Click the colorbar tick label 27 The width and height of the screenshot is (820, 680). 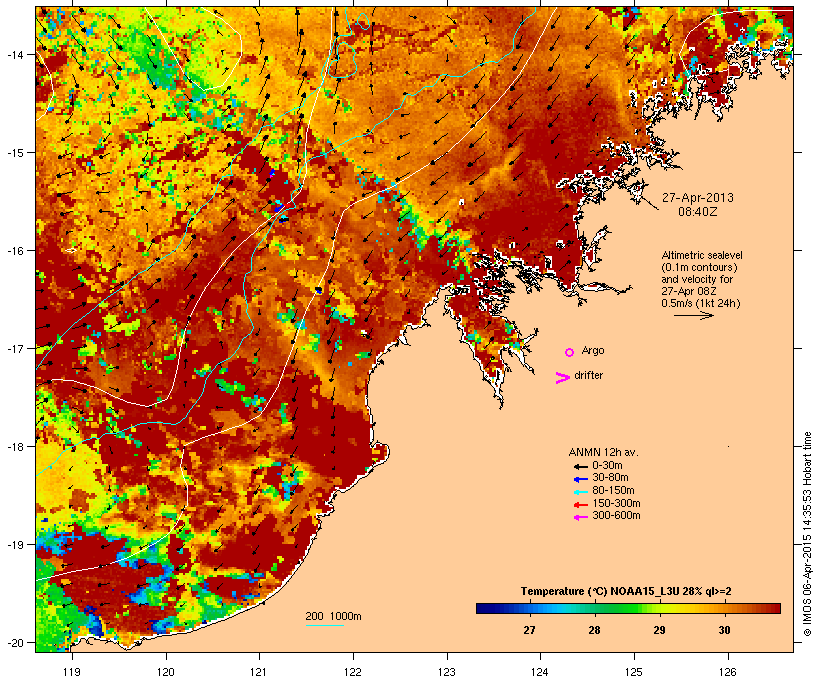point(529,630)
